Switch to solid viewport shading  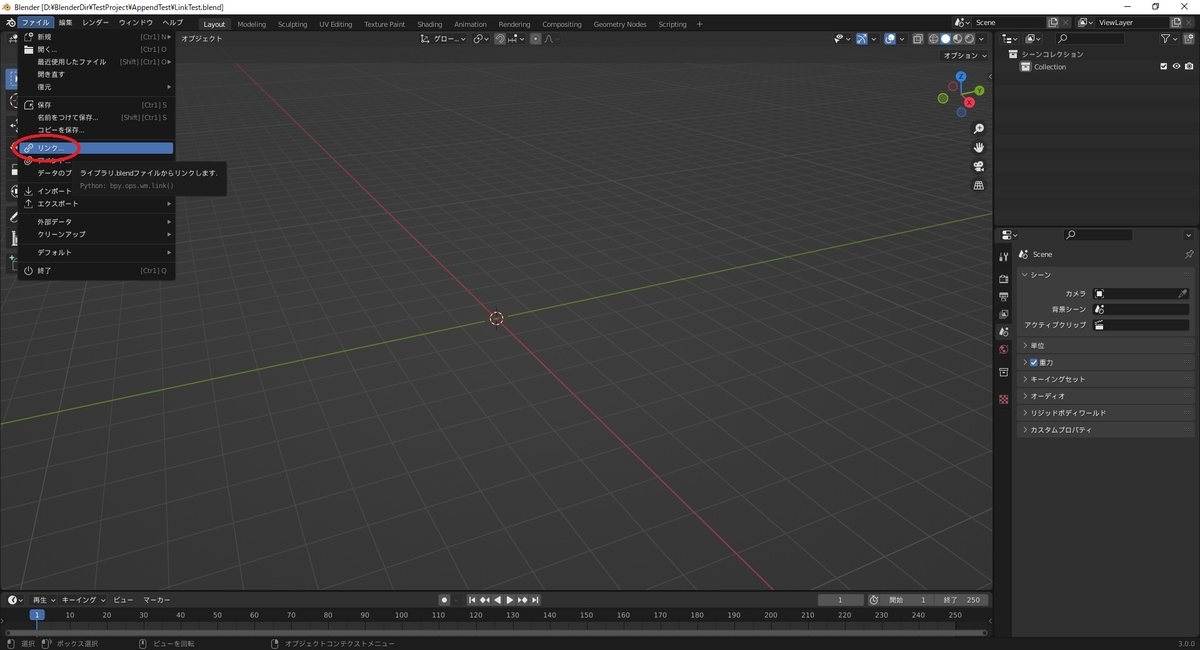[945, 39]
